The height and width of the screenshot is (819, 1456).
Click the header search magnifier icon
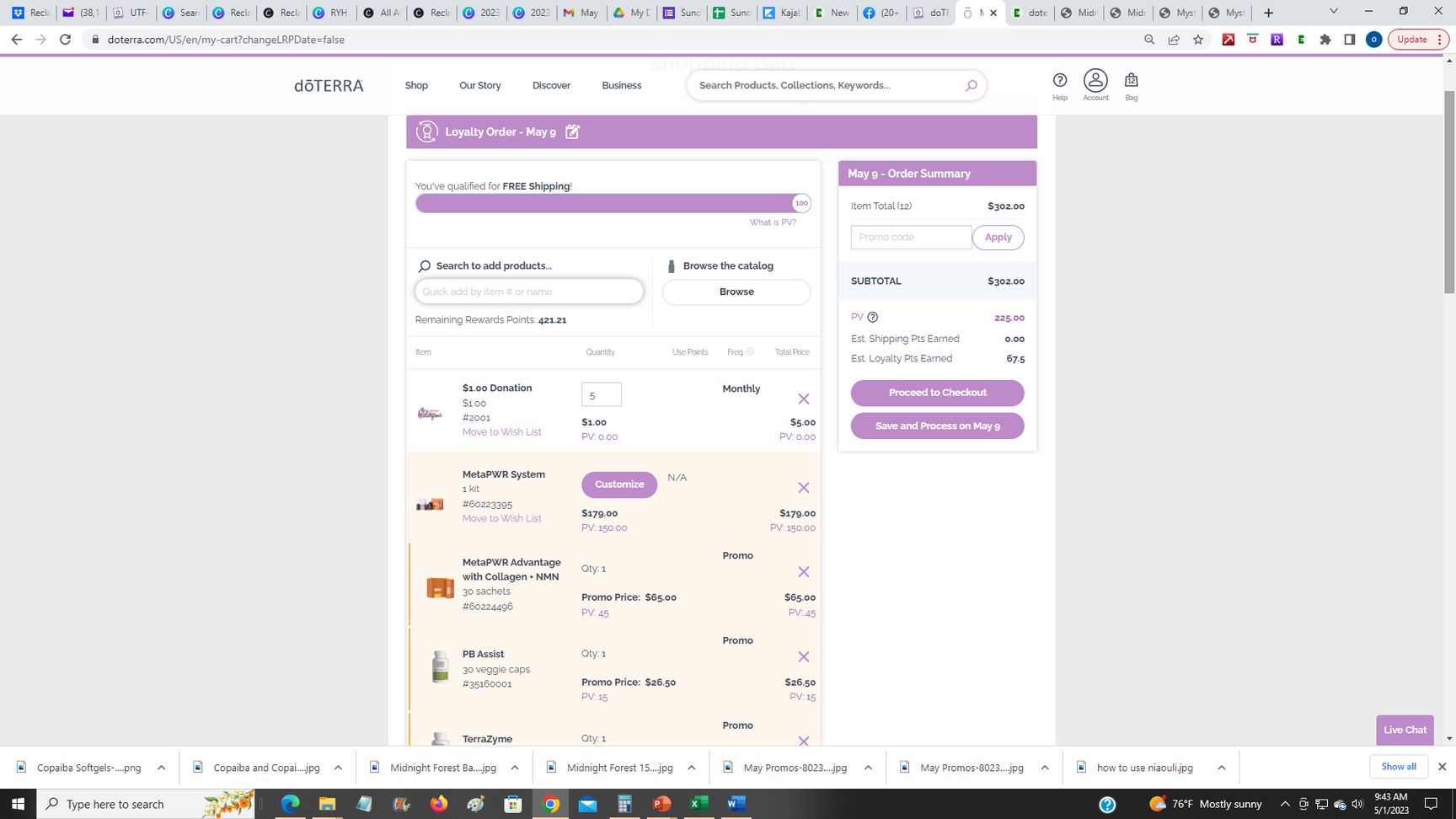tap(971, 85)
